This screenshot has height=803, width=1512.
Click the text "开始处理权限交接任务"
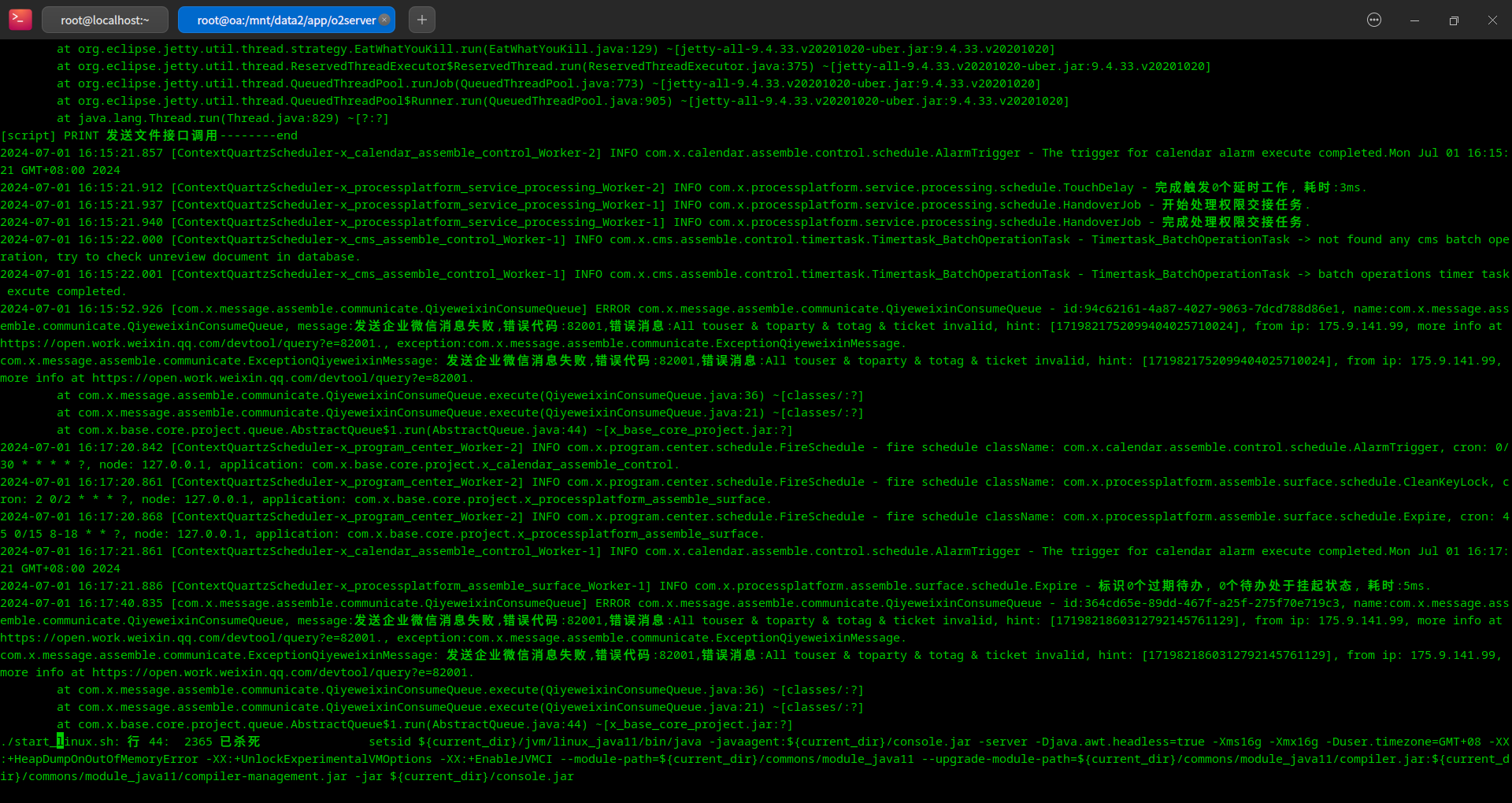[1232, 205]
